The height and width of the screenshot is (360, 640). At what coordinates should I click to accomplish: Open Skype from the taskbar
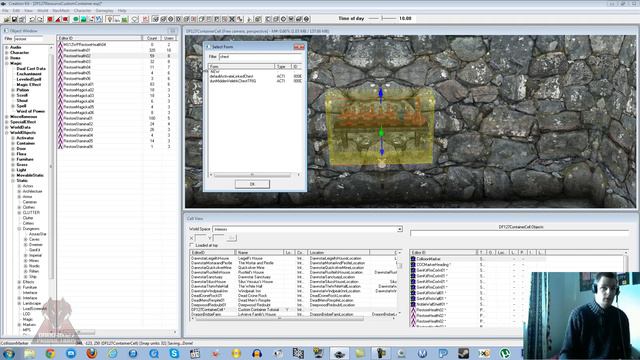[x=174, y=353]
